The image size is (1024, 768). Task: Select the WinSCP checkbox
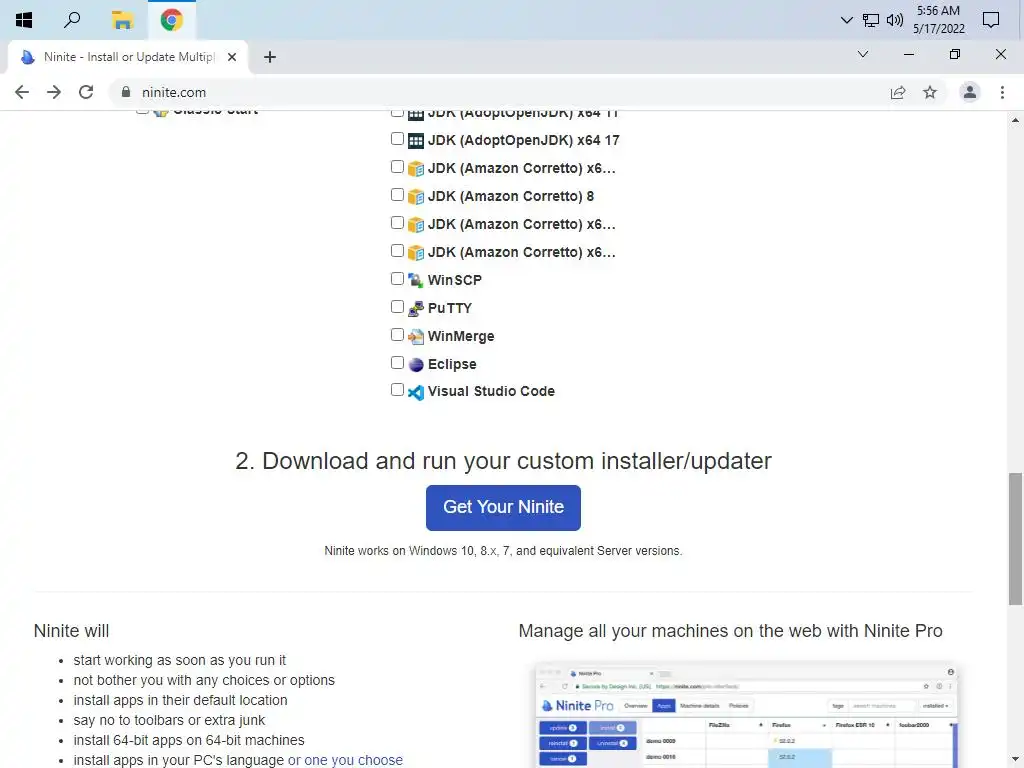click(x=397, y=279)
